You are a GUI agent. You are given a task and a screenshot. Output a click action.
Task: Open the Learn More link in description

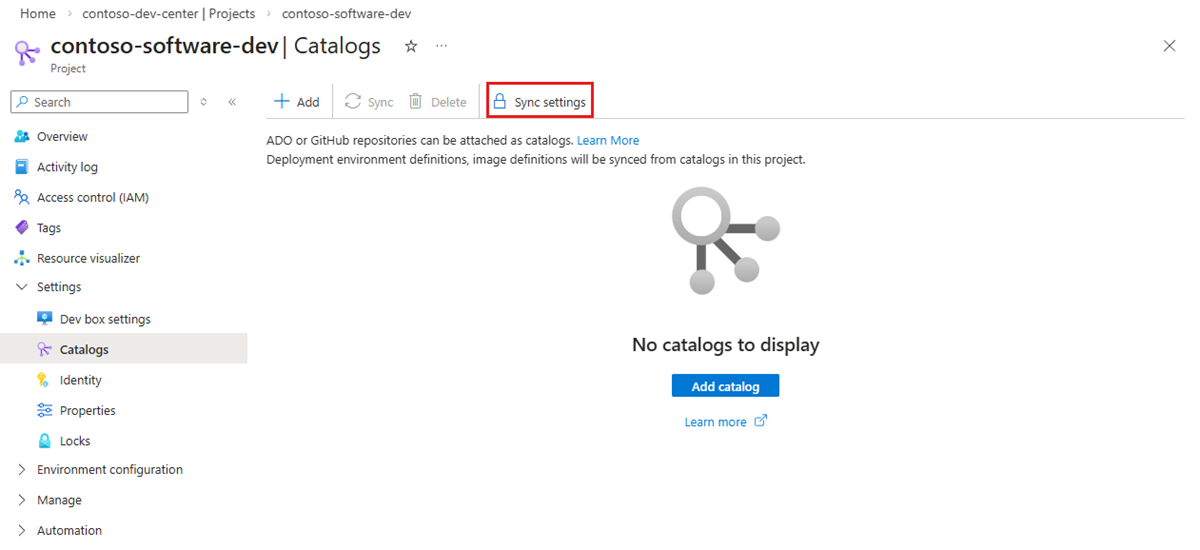coord(608,140)
